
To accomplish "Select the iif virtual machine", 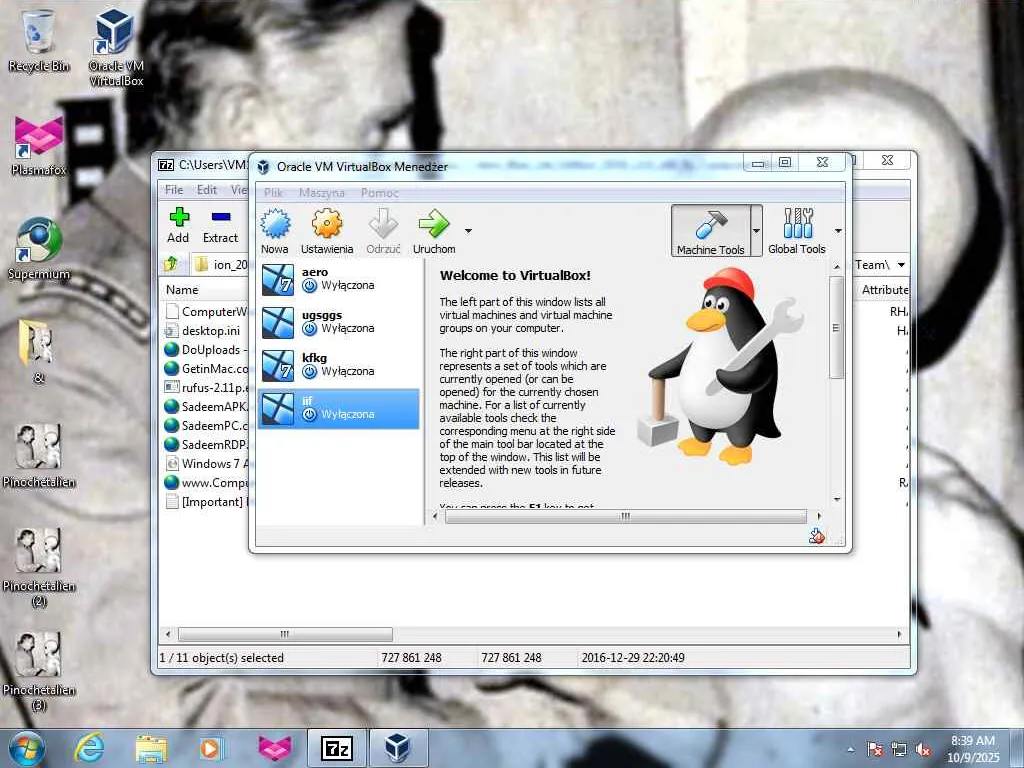I will tap(338, 409).
